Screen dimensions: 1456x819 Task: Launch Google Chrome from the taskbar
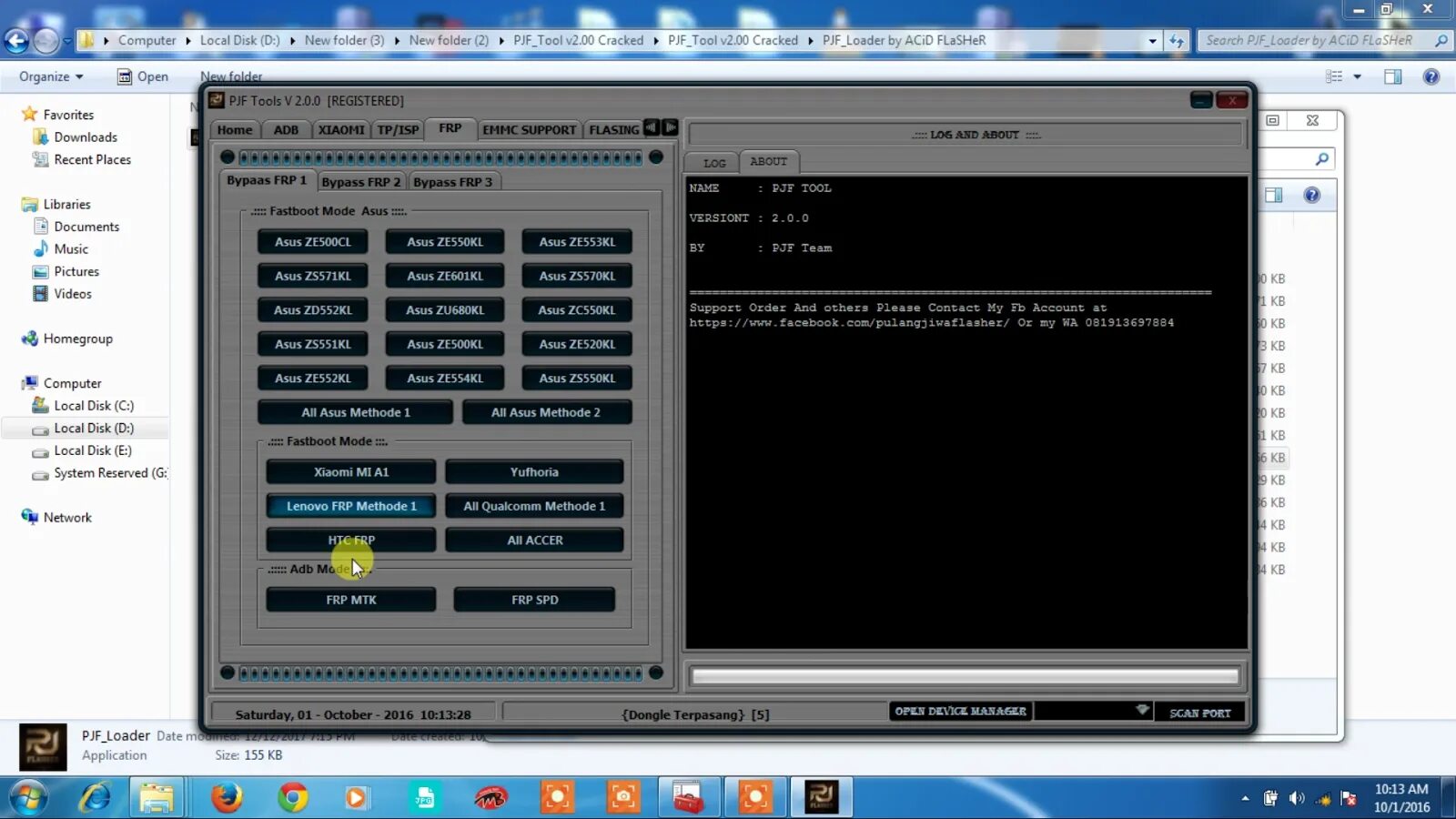tap(292, 798)
